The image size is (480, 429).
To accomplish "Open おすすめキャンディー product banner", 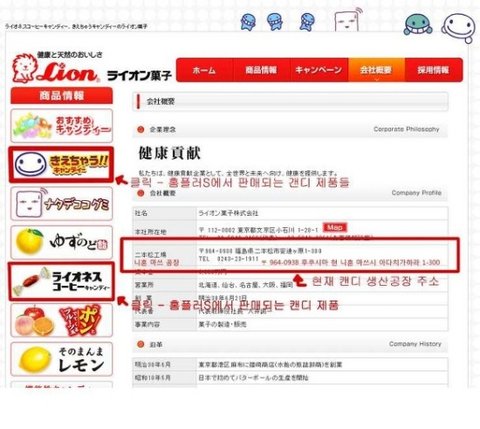I will 62,126.
